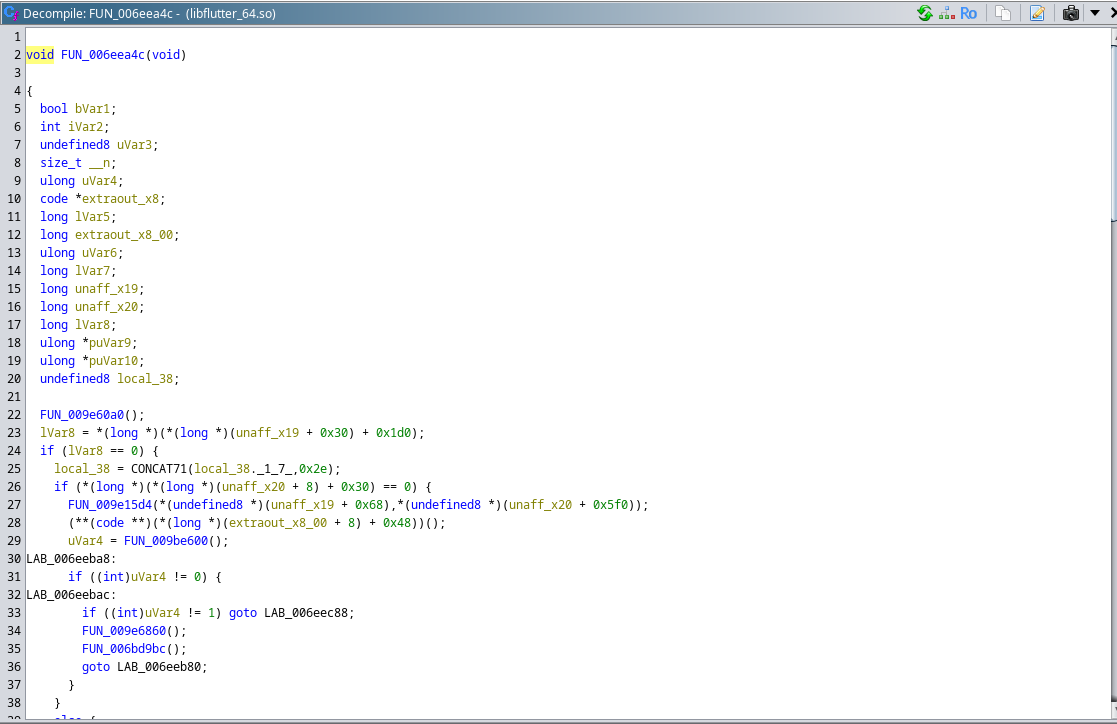Select the highlighted void return type

[40, 55]
